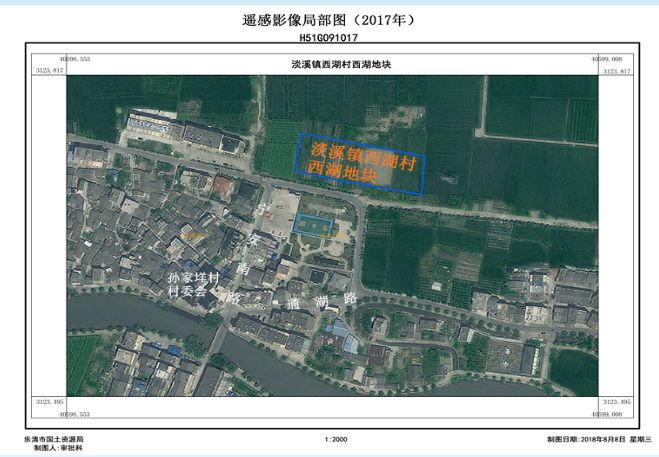Image resolution: width=659 pixels, height=457 pixels.
Task: Click the subtitle 淡溪镇西湖村西湖地块 in frame header
Action: coord(329,64)
